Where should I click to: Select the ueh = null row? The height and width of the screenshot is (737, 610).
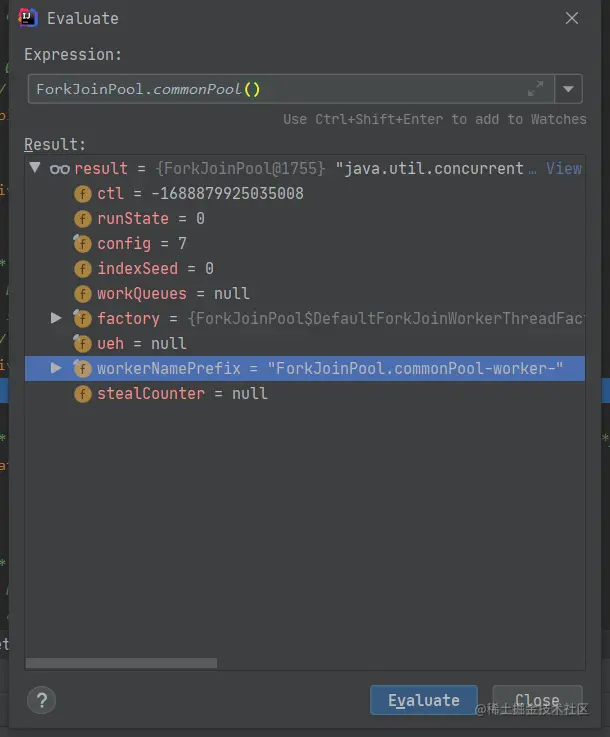[x=305, y=344]
